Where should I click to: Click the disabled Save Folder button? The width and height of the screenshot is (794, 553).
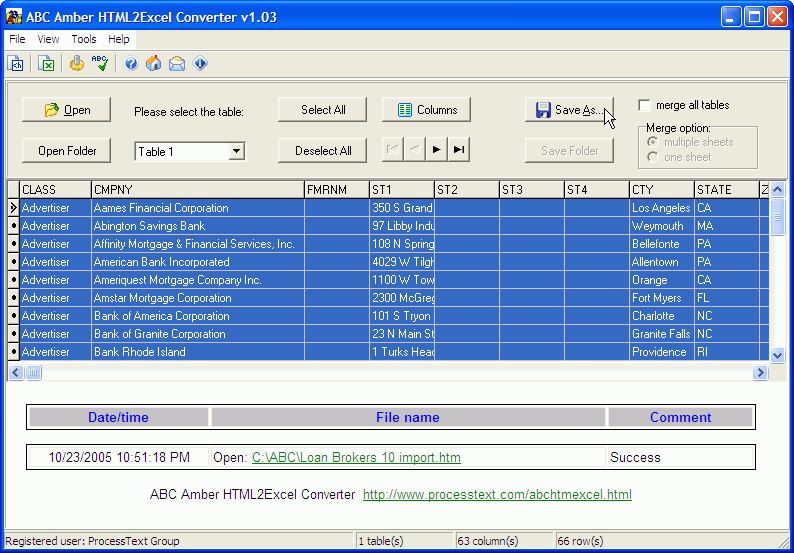coord(570,150)
